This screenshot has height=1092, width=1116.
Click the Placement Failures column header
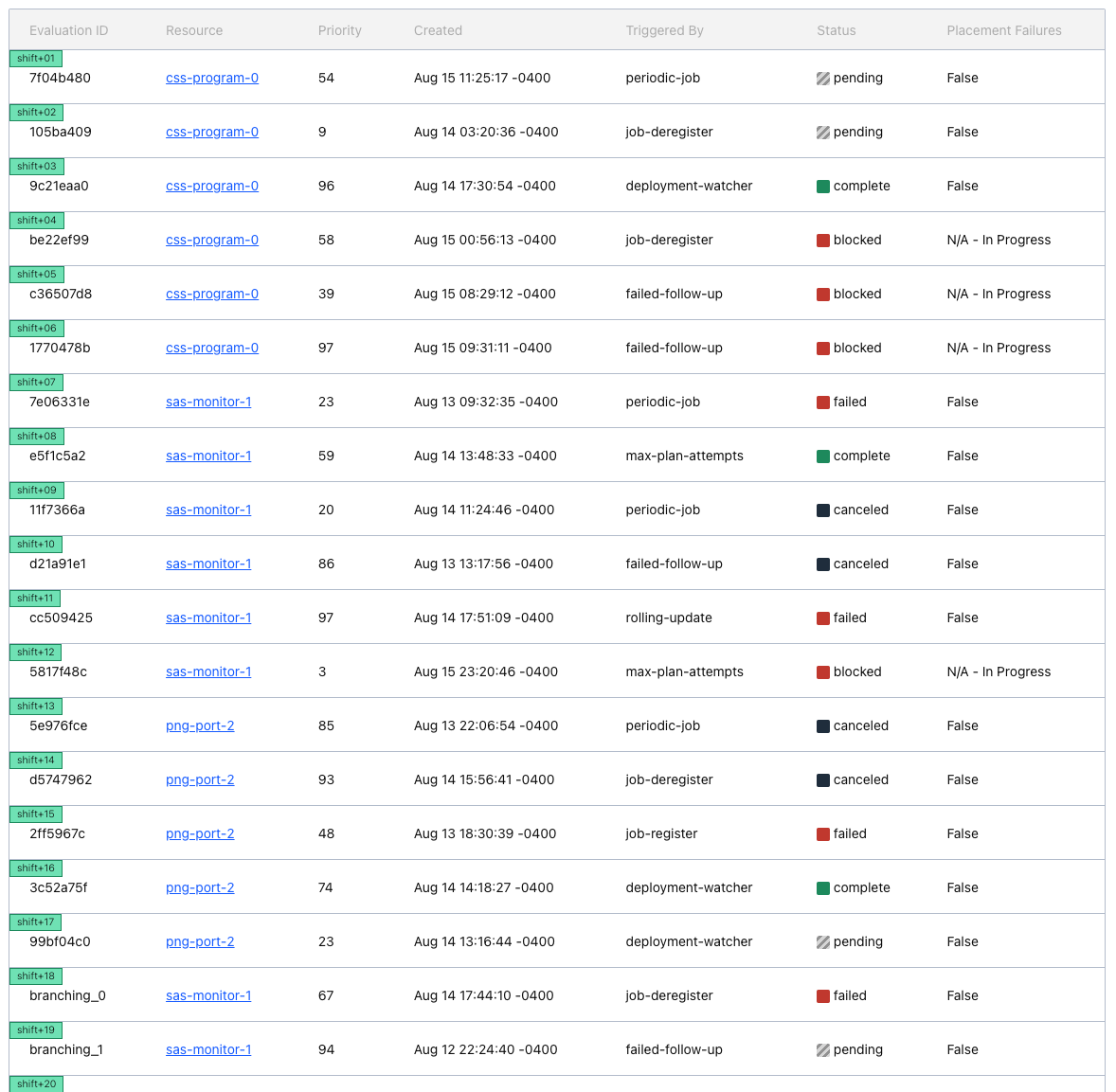[1003, 30]
